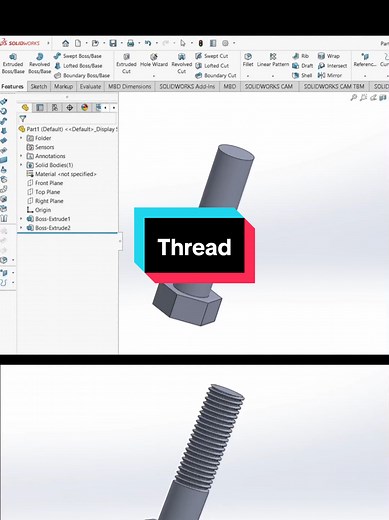Select the Swept Cut tool
The height and width of the screenshot is (520, 389).
click(x=212, y=56)
